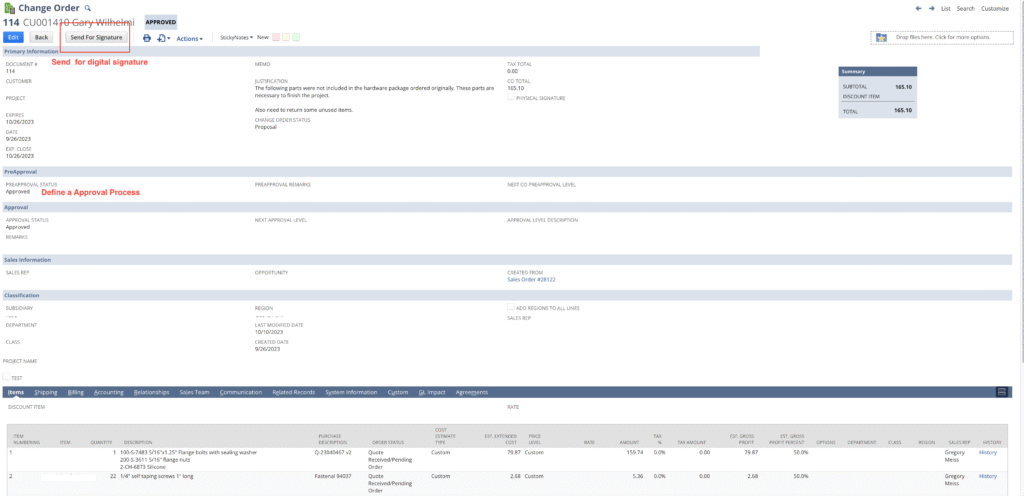This screenshot has height=496, width=1024.
Task: Go to previous record with left arrow
Action: [918, 8]
